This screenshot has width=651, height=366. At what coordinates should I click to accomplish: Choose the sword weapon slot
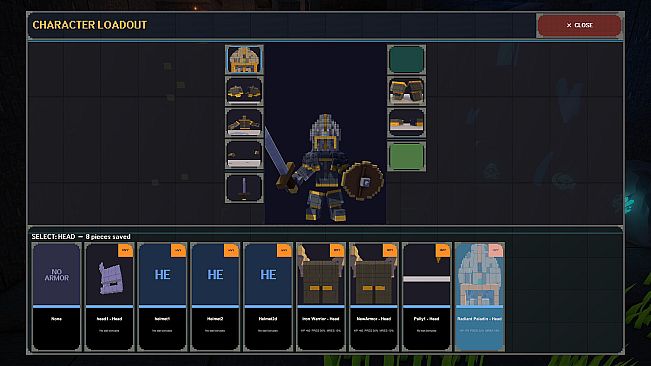[244, 188]
